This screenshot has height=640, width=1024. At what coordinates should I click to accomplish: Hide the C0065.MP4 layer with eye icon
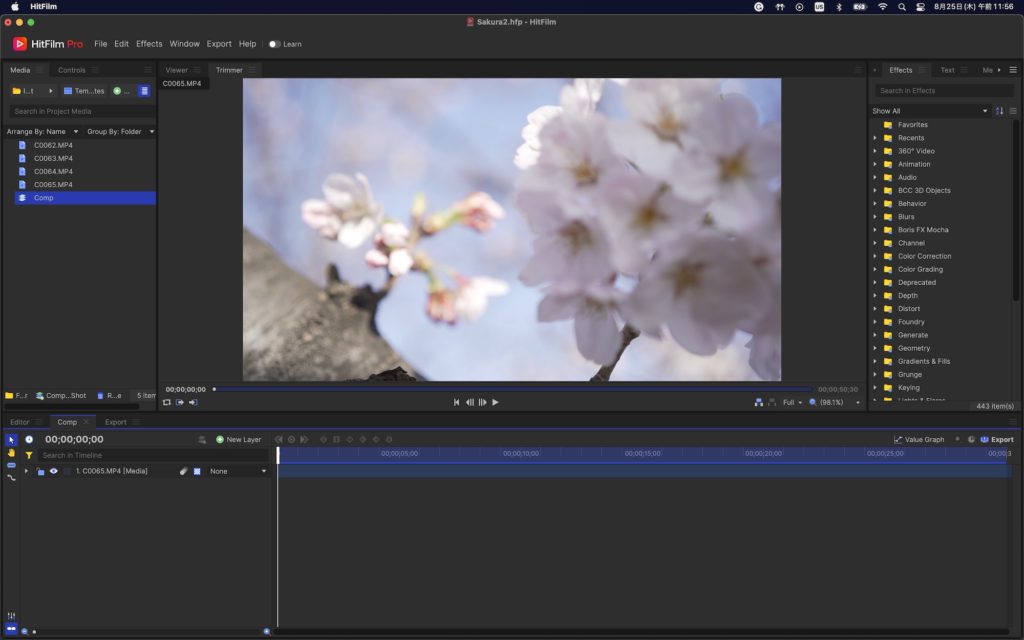(x=54, y=471)
